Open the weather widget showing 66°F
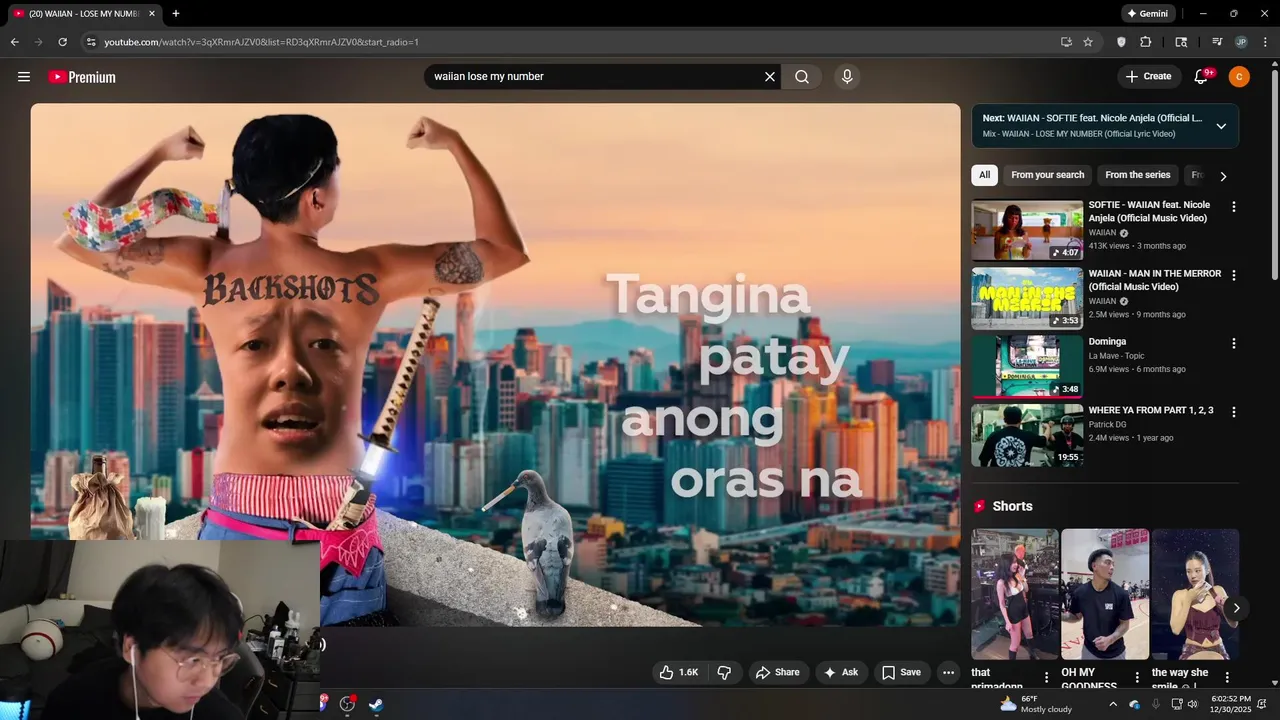Image resolution: width=1280 pixels, height=720 pixels. [x=1035, y=704]
